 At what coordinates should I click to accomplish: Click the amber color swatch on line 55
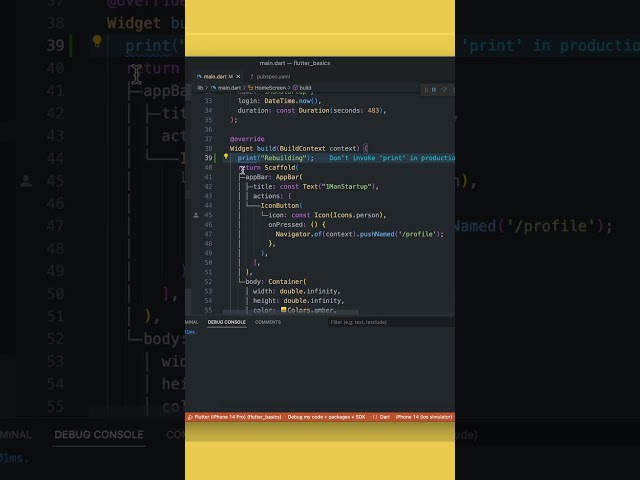click(x=283, y=310)
